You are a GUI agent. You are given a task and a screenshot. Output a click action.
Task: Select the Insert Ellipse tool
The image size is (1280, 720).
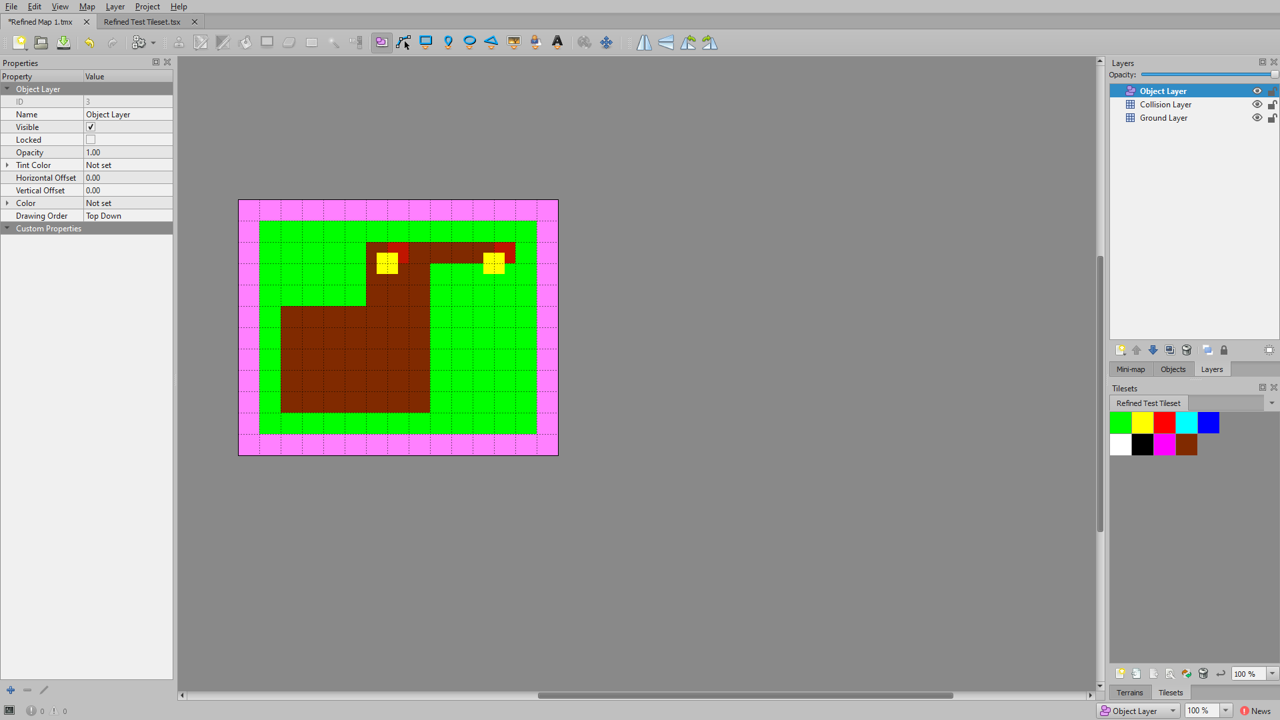point(469,42)
